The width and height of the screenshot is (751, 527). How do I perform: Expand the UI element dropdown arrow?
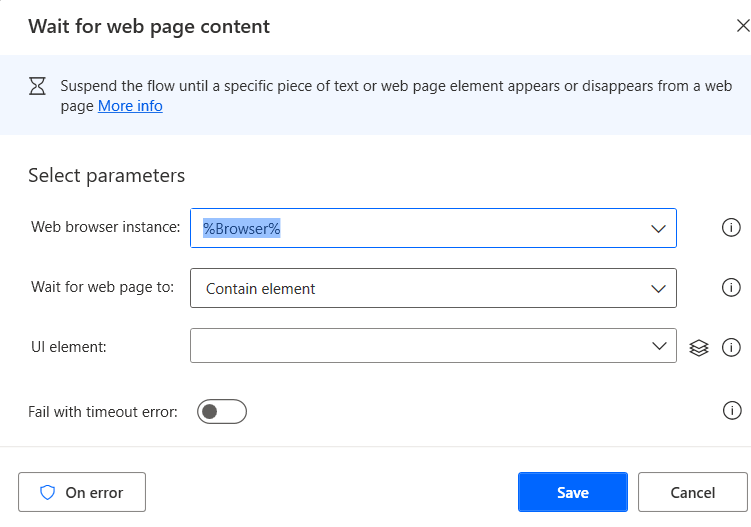pos(658,346)
